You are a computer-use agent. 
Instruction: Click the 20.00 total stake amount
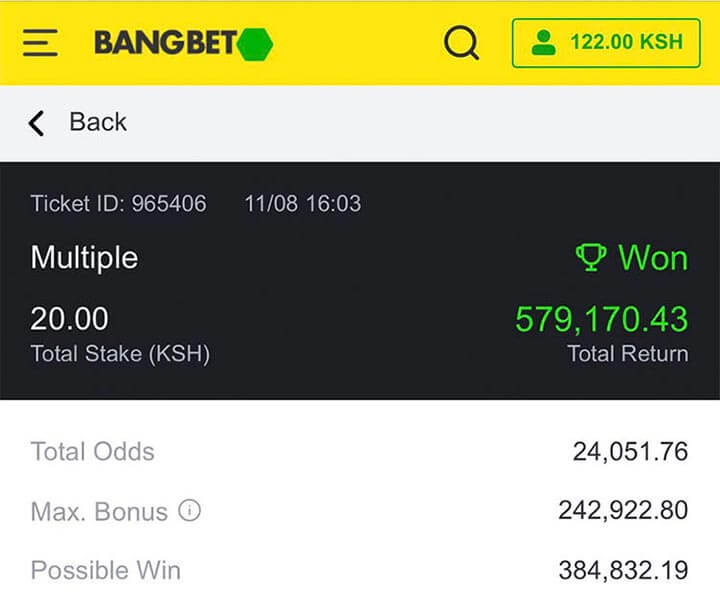69,319
